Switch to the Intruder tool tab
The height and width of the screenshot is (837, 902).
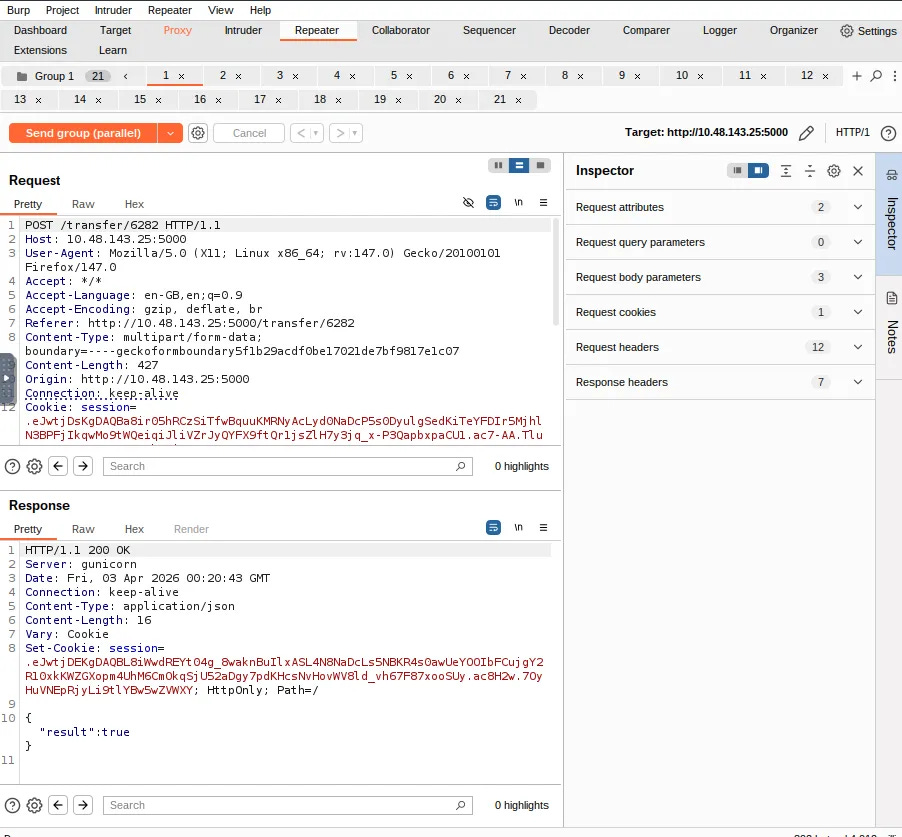243,30
